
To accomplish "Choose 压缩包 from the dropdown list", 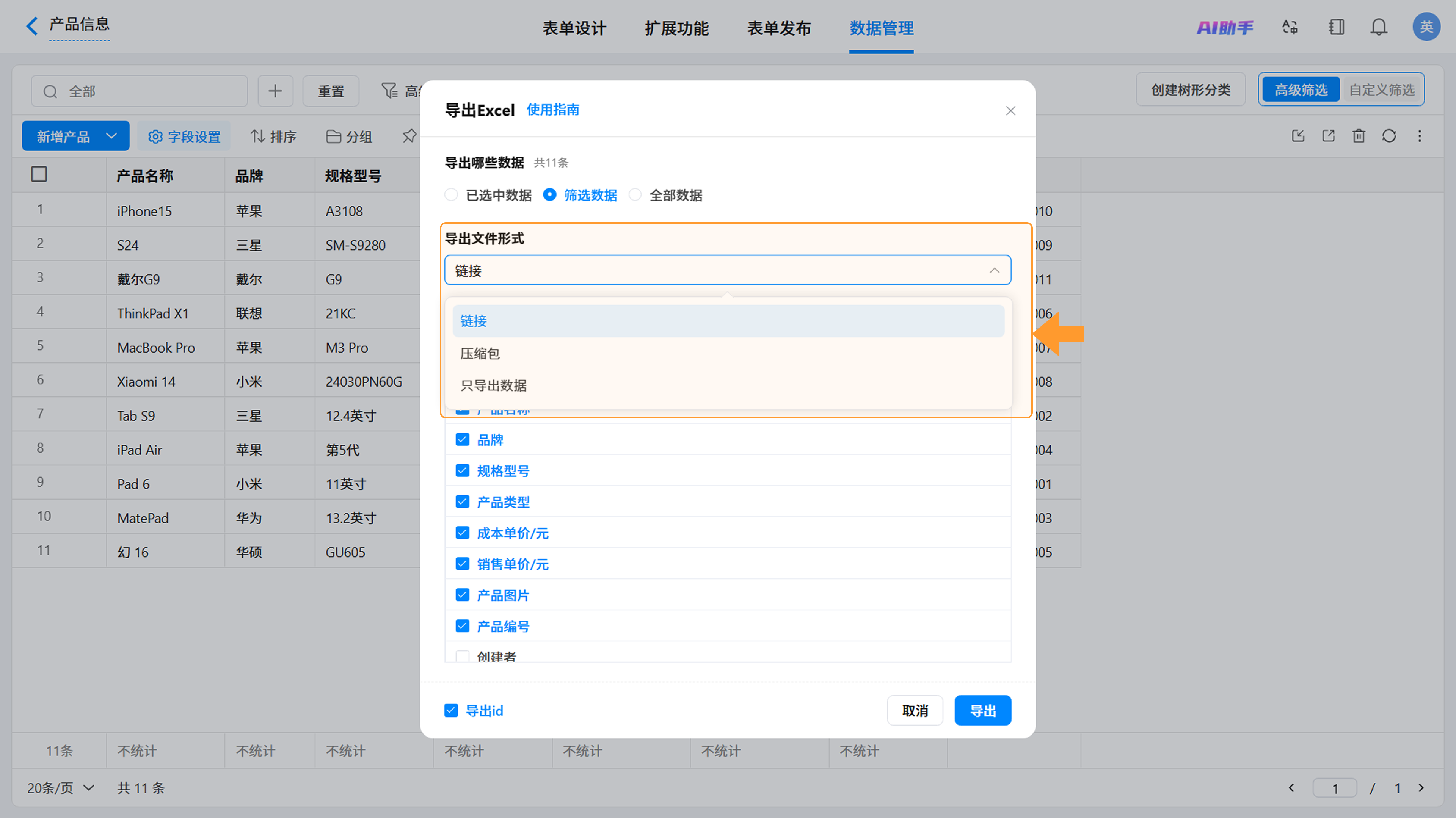I will pos(728,353).
